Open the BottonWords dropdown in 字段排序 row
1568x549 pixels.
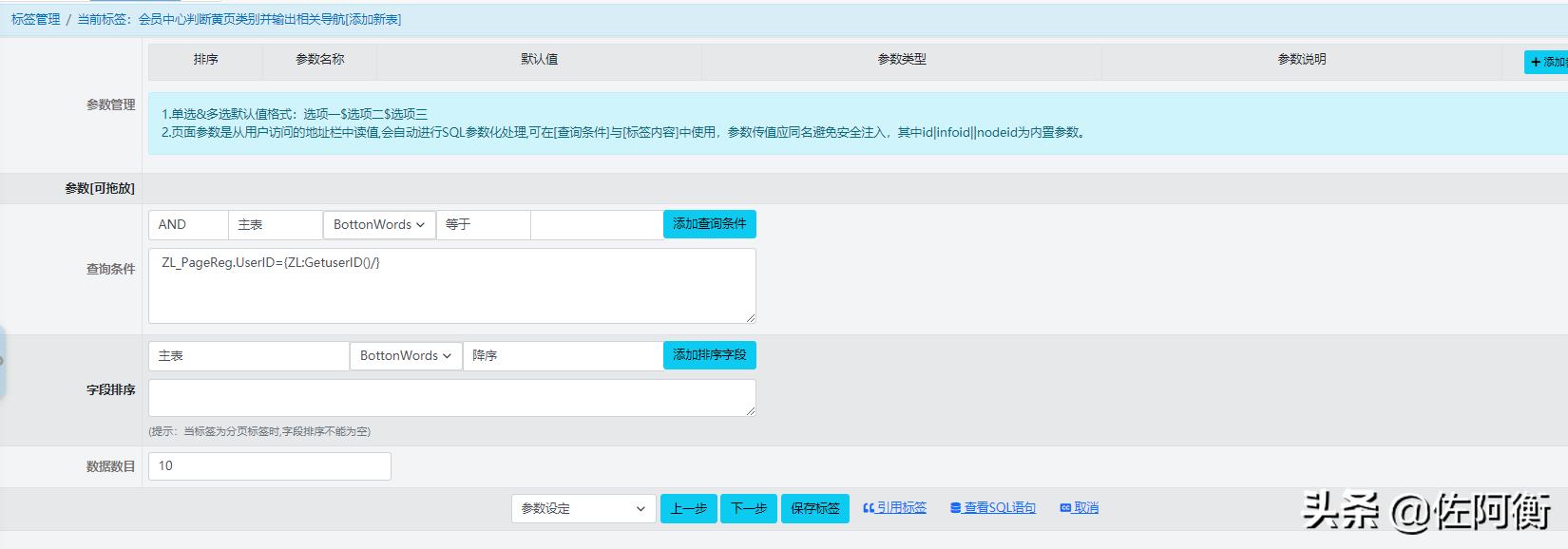pyautogui.click(x=406, y=355)
